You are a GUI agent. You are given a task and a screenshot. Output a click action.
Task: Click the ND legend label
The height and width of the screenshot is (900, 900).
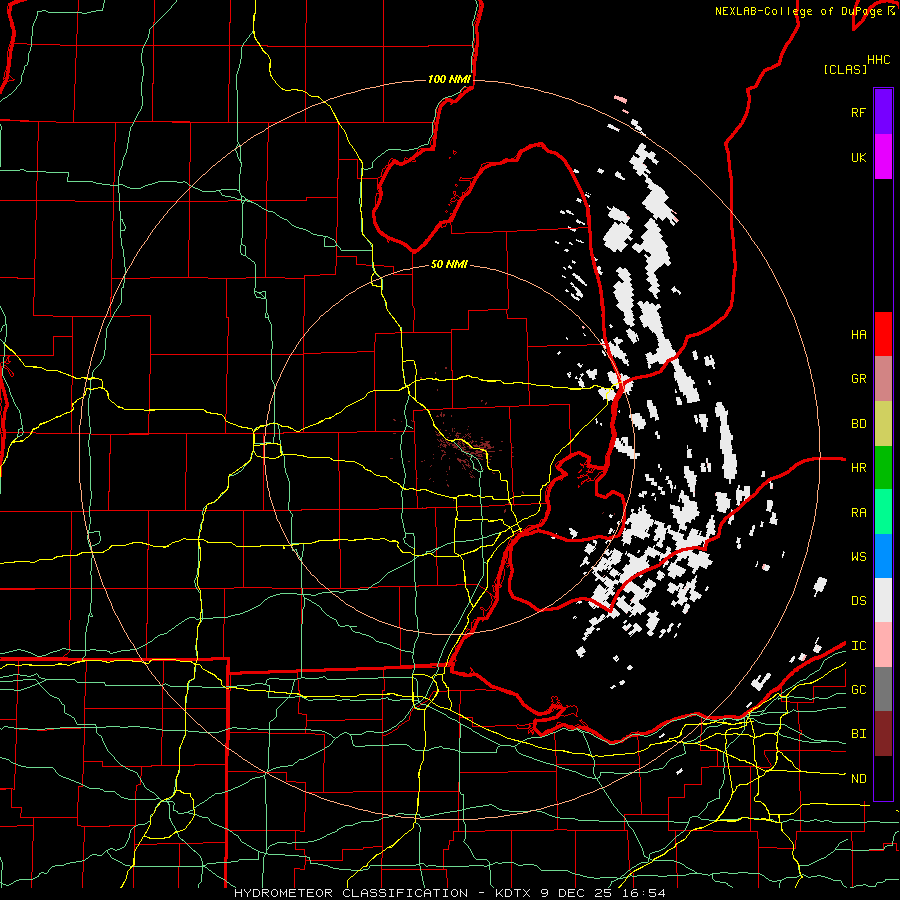click(858, 779)
